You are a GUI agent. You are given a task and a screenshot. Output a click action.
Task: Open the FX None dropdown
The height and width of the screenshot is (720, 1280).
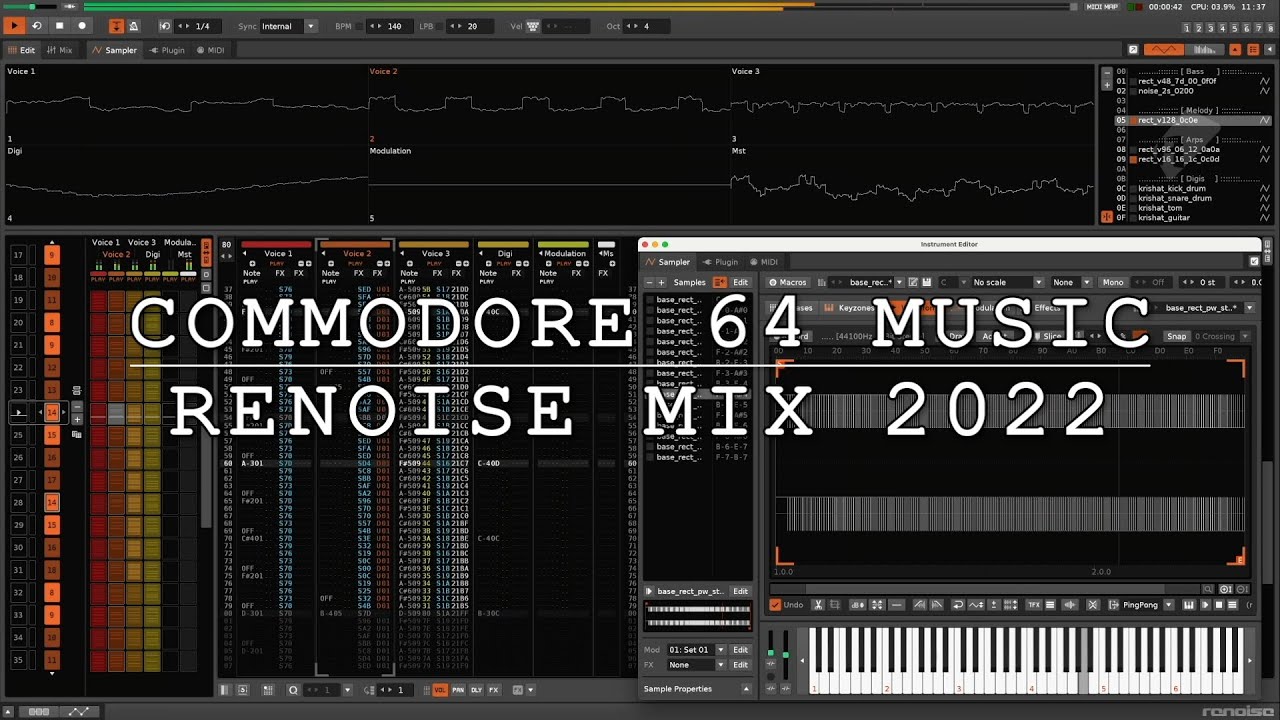pos(697,665)
